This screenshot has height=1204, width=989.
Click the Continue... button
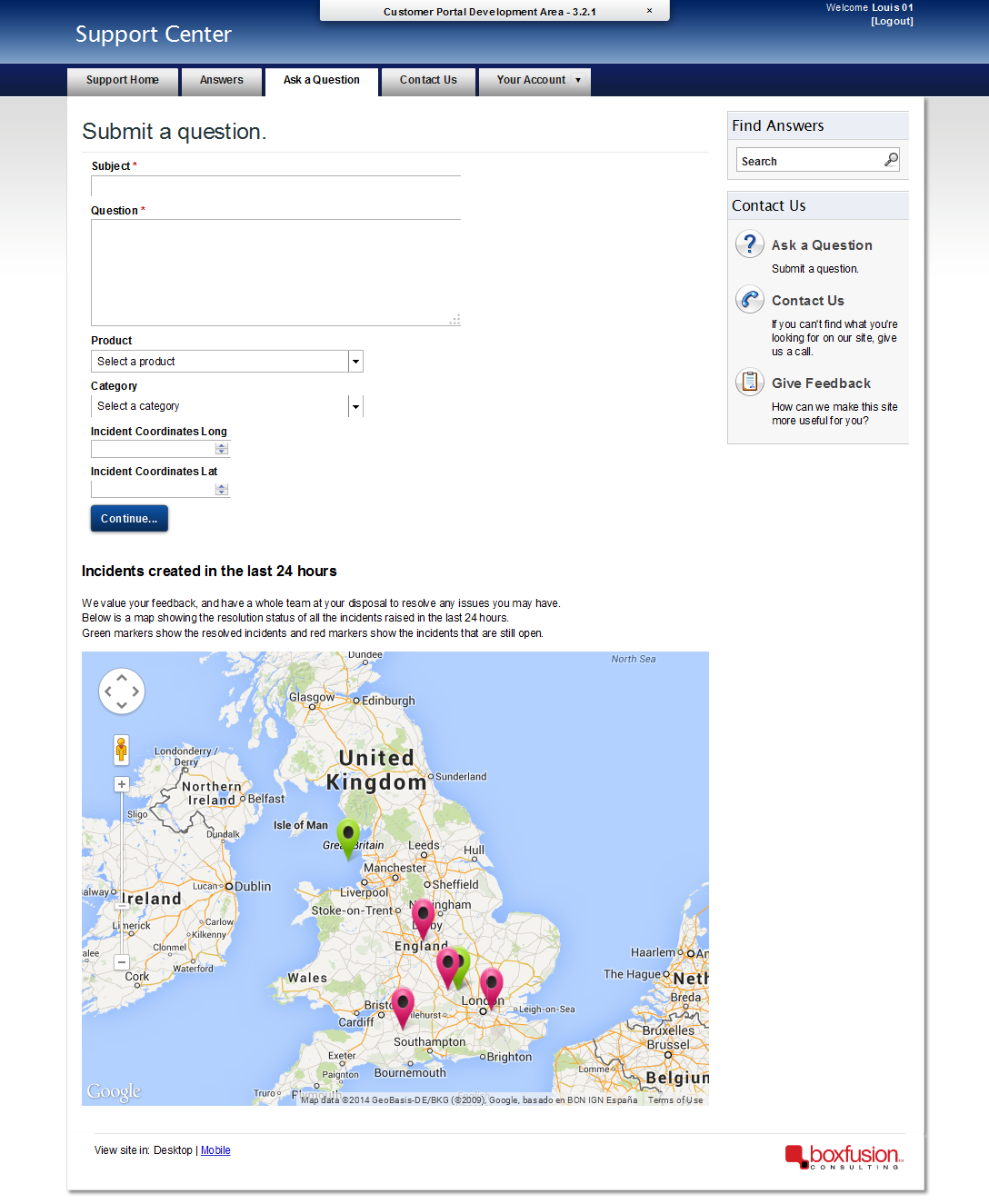[x=129, y=518]
